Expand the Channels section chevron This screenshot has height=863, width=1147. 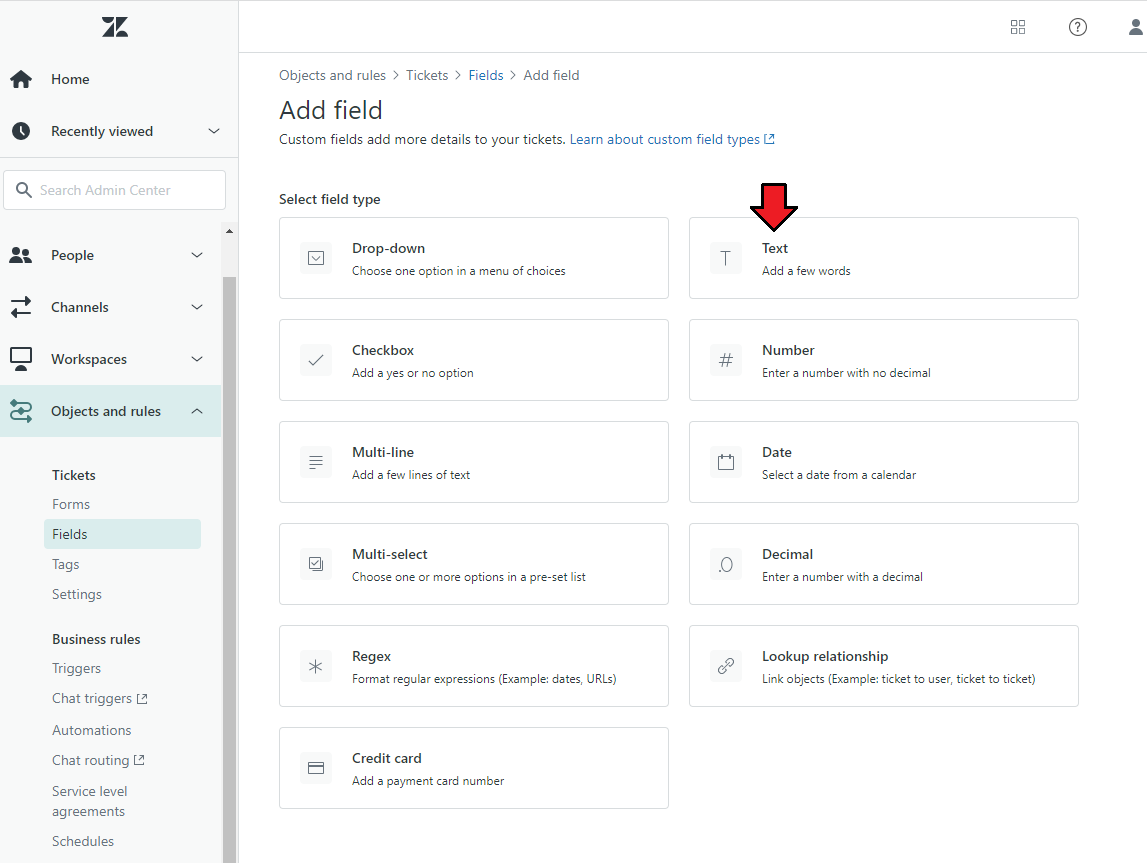[197, 307]
